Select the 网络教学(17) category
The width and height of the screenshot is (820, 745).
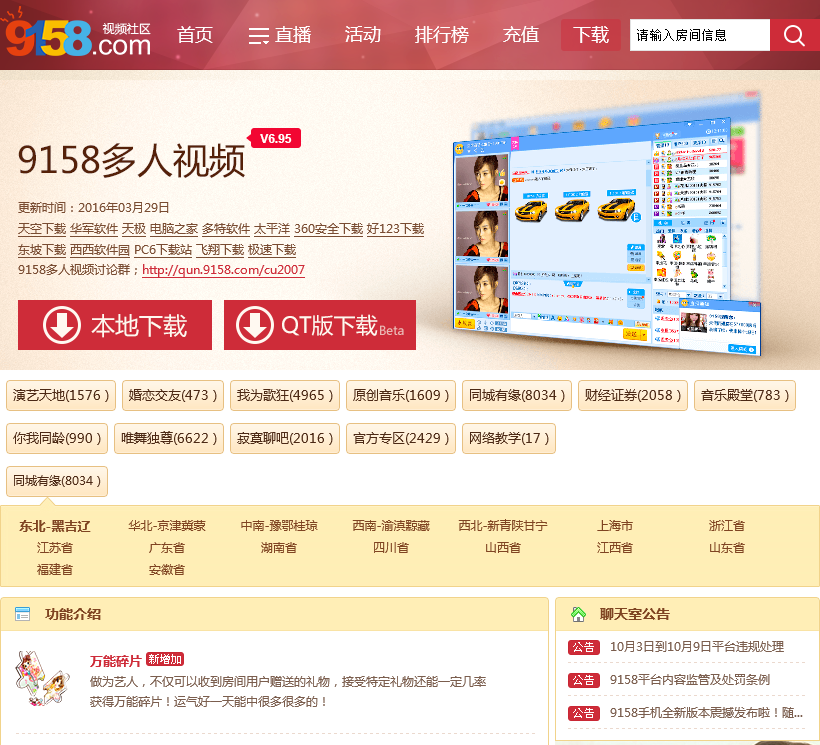509,438
